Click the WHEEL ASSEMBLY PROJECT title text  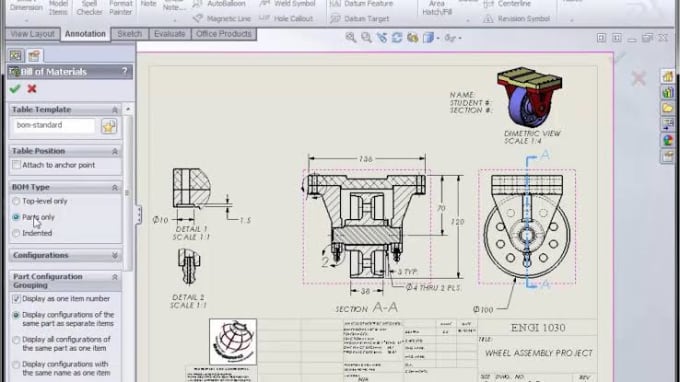click(x=539, y=353)
